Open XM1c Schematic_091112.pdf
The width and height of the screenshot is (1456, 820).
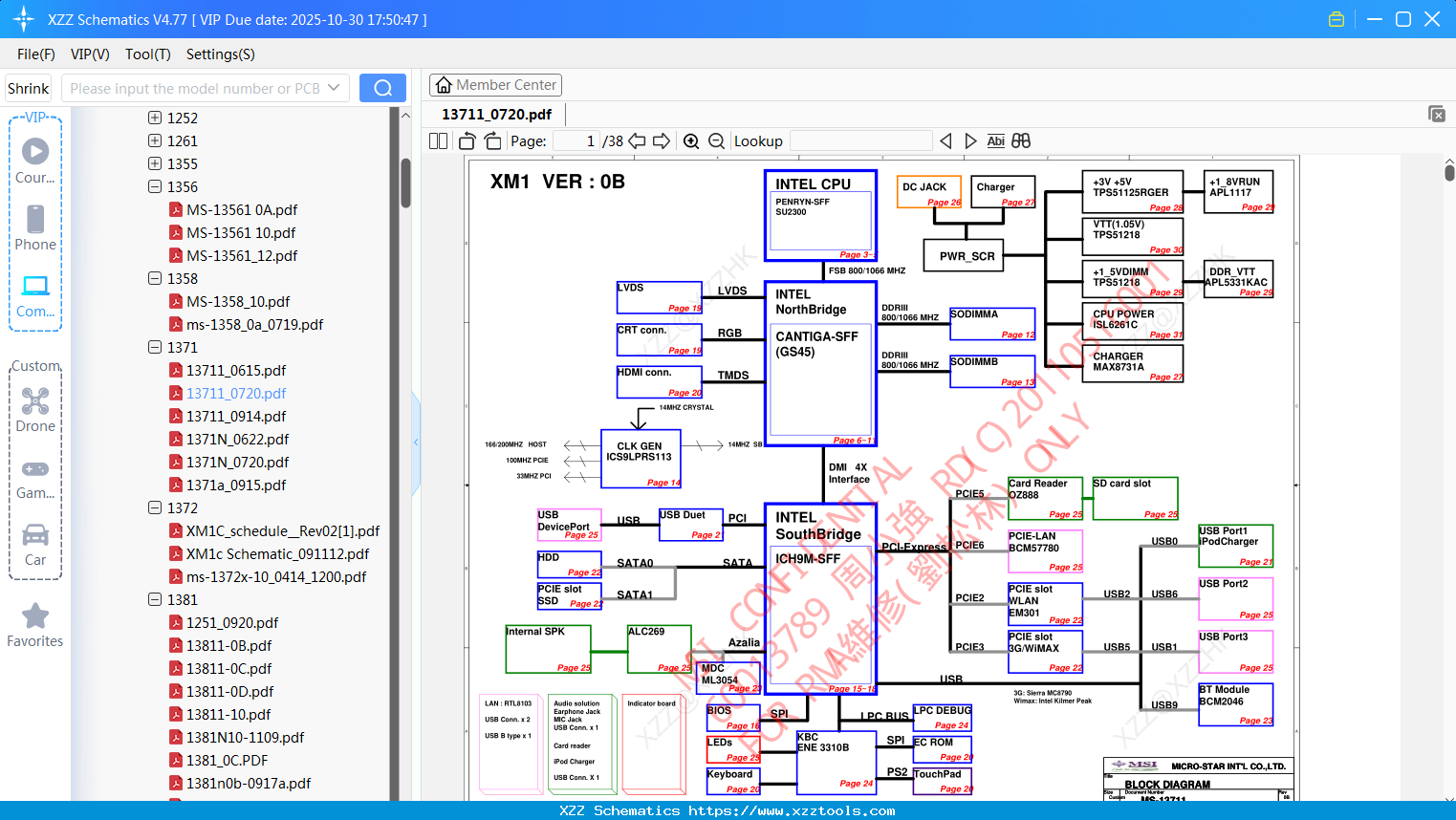pos(278,554)
